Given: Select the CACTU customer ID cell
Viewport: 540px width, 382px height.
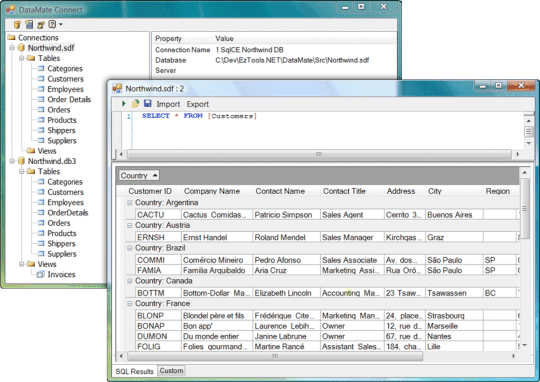Looking at the screenshot, I should [158, 215].
